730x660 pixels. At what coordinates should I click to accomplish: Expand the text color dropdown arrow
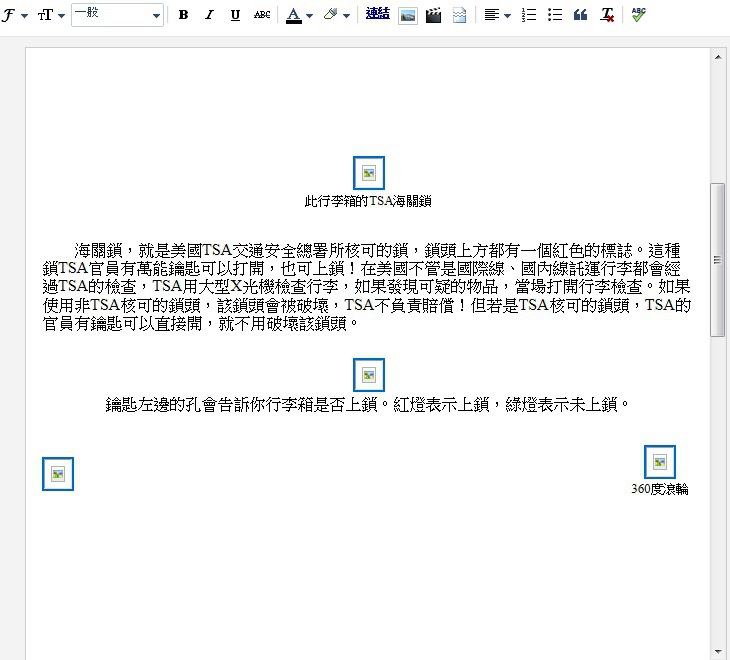point(310,15)
